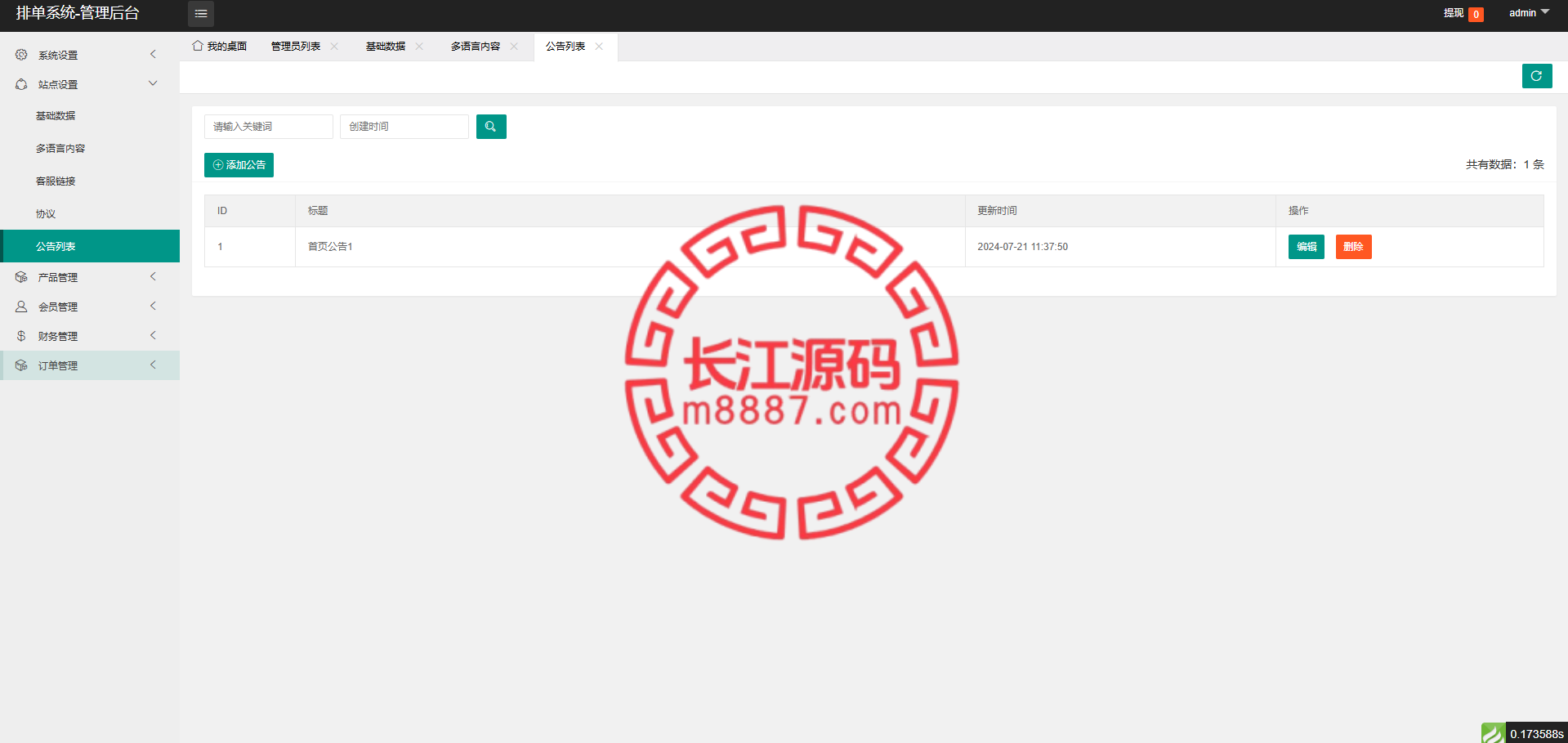Click the search magnifier button

pyautogui.click(x=491, y=127)
